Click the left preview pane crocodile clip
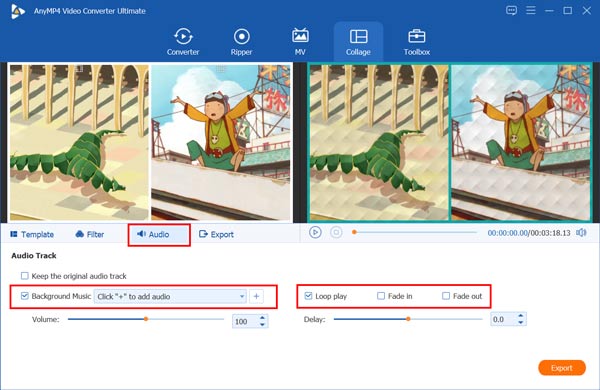600x390 pixels. pos(379,142)
